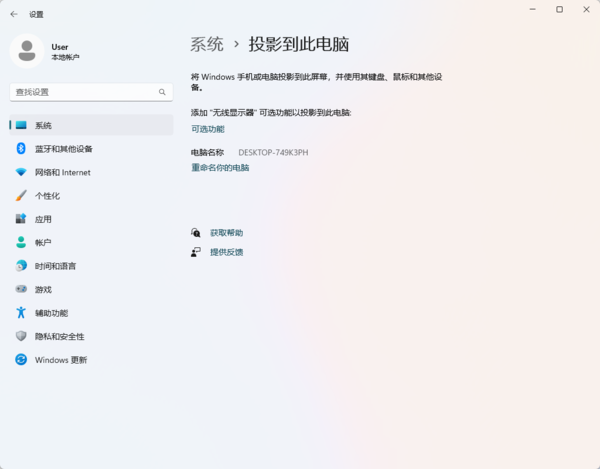Open 隐私和安全性 settings
The height and width of the screenshot is (469, 600).
click(x=91, y=336)
